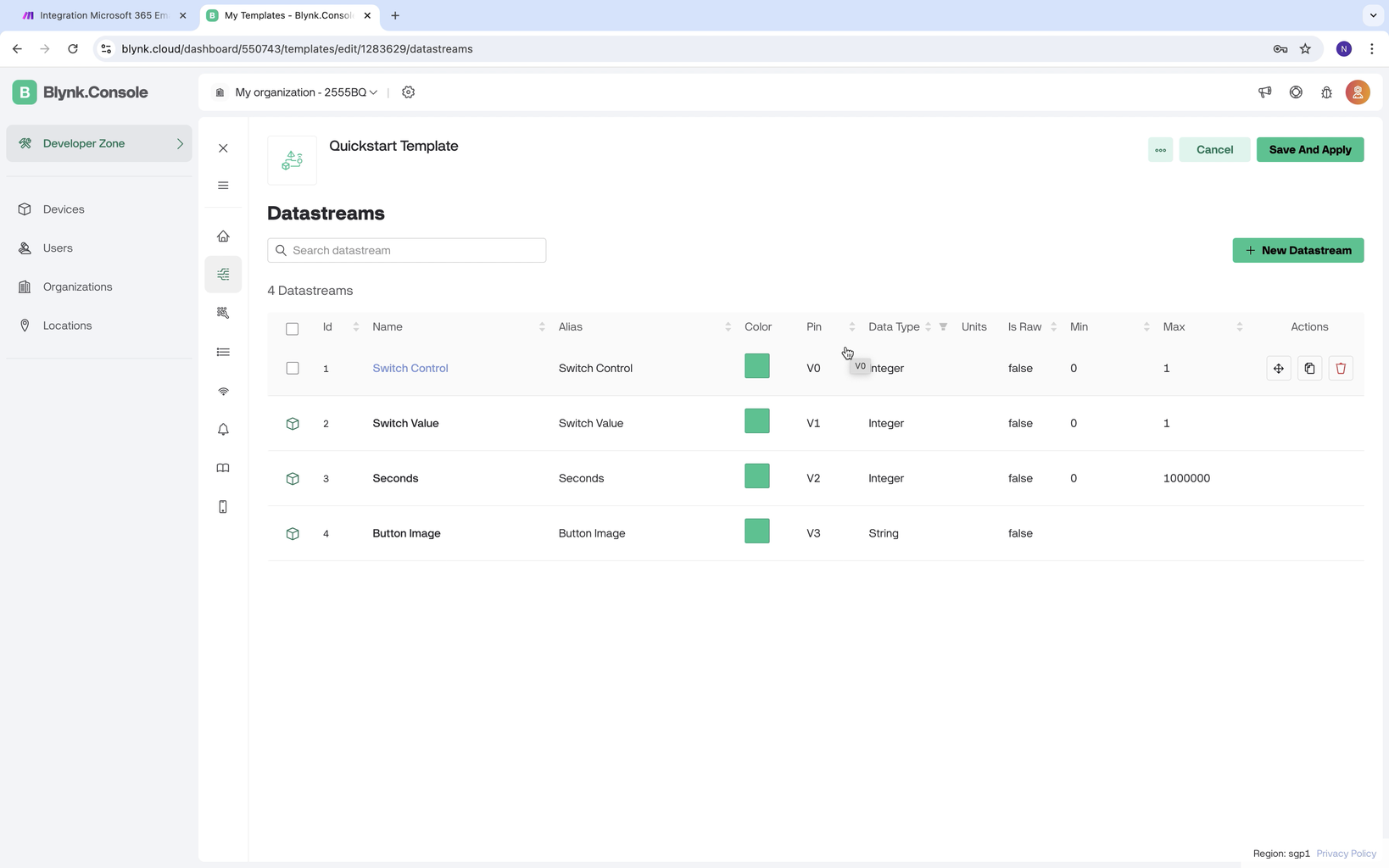The width and height of the screenshot is (1389, 868).
Task: Click the Save And Apply button
Action: click(x=1309, y=150)
